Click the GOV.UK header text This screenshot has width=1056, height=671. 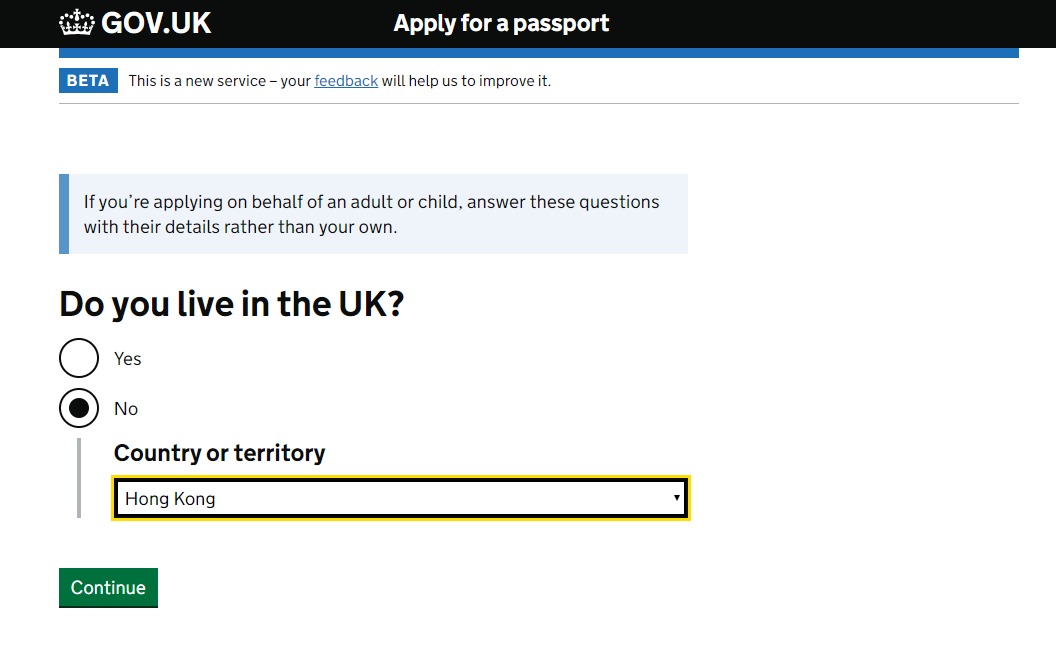coord(156,23)
